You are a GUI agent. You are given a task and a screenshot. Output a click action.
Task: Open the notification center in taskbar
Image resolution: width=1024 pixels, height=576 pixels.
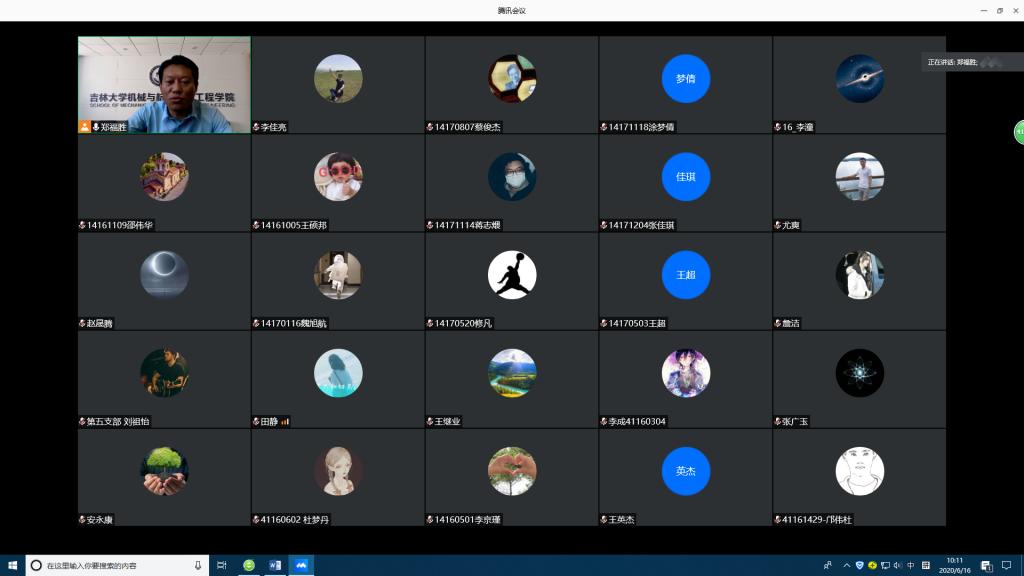(985, 565)
